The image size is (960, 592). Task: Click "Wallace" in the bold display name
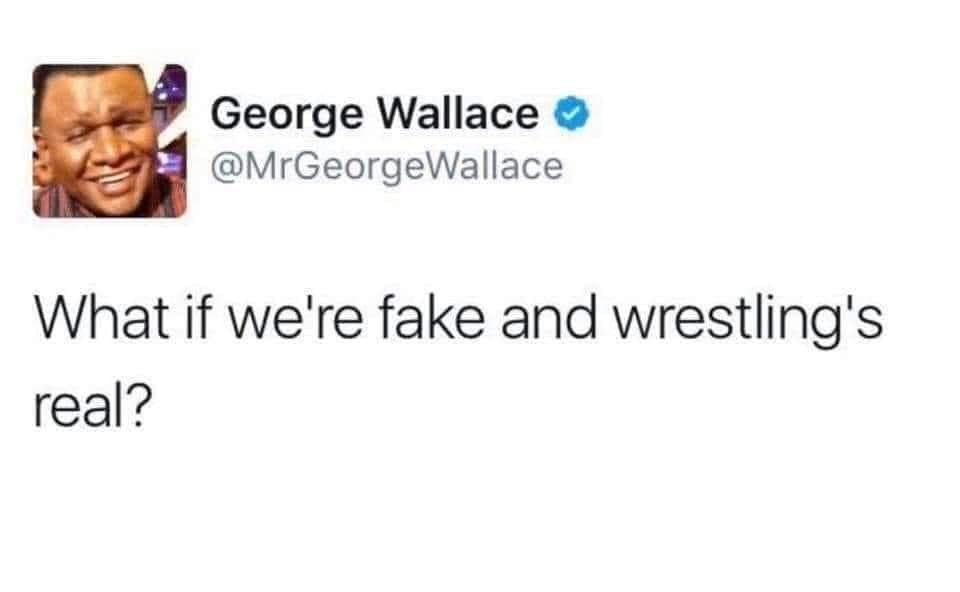pos(458,113)
